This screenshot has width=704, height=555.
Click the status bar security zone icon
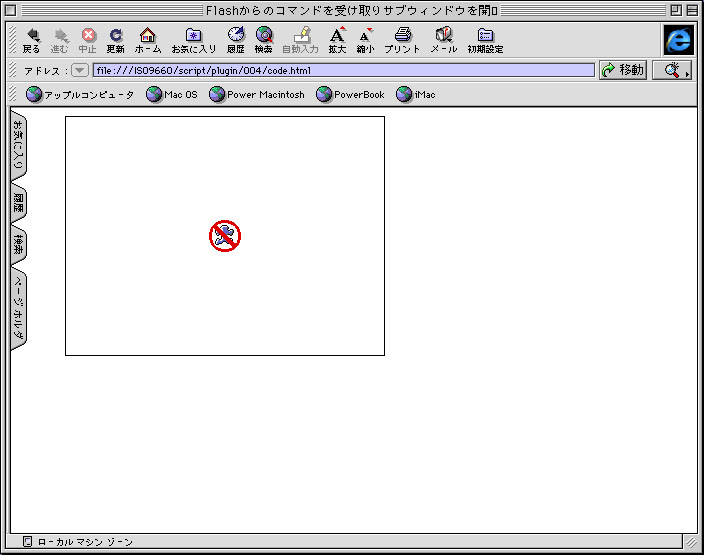[x=27, y=542]
